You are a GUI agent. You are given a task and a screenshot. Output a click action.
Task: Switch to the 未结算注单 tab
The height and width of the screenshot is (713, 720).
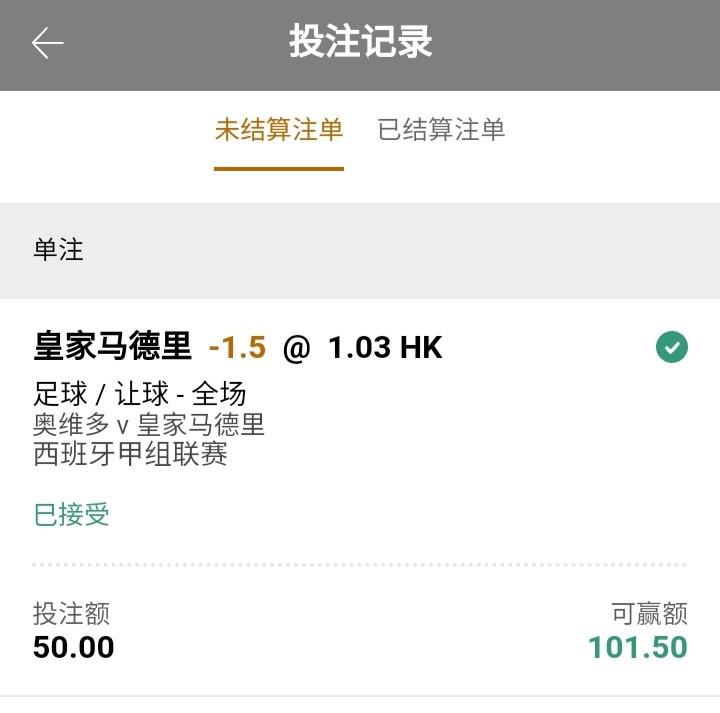click(279, 130)
